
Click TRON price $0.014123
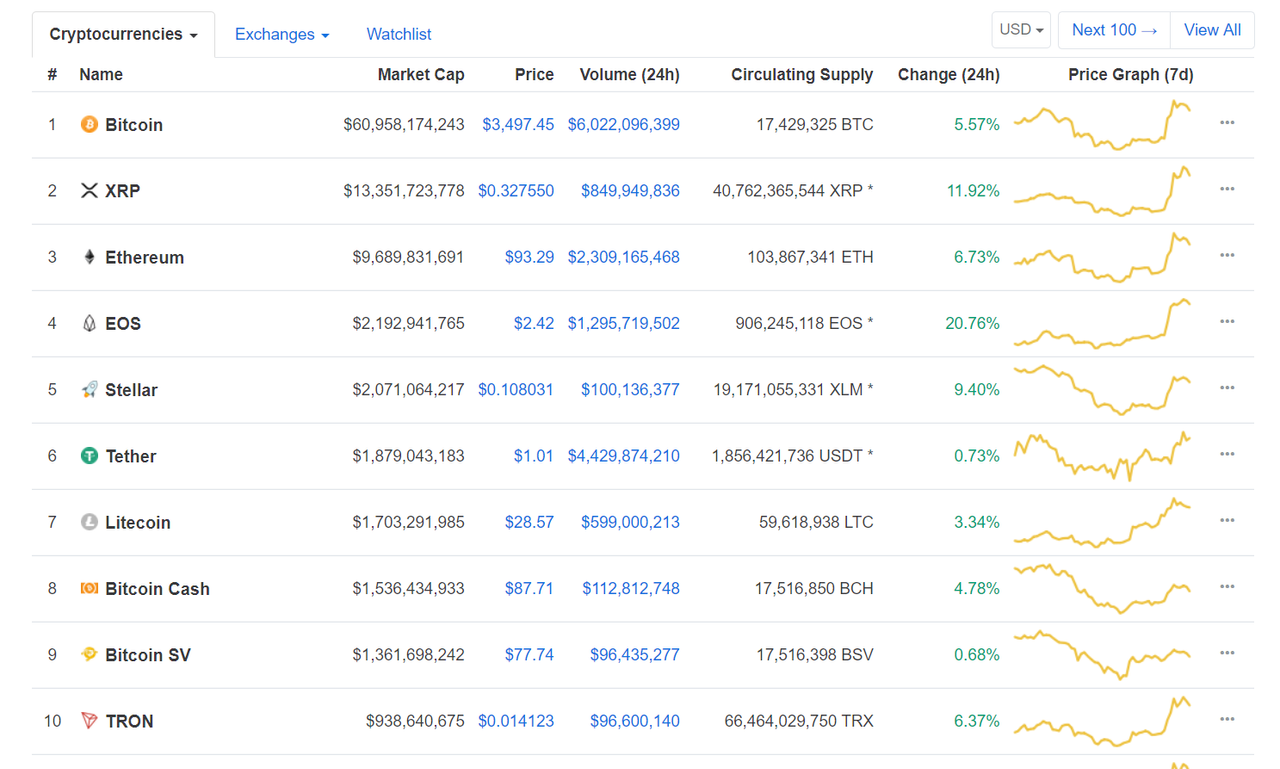point(516,721)
